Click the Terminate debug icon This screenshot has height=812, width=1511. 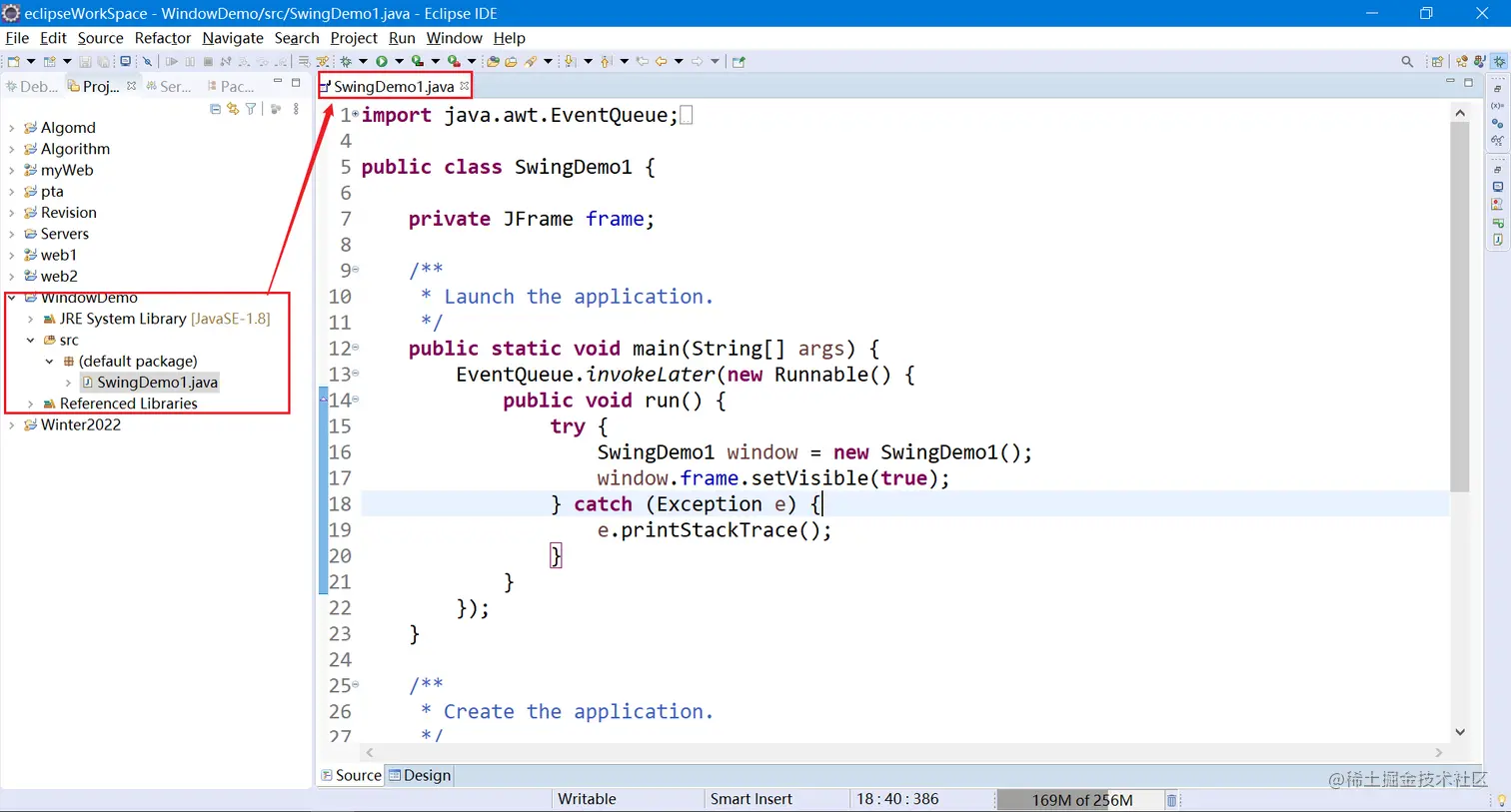208,61
